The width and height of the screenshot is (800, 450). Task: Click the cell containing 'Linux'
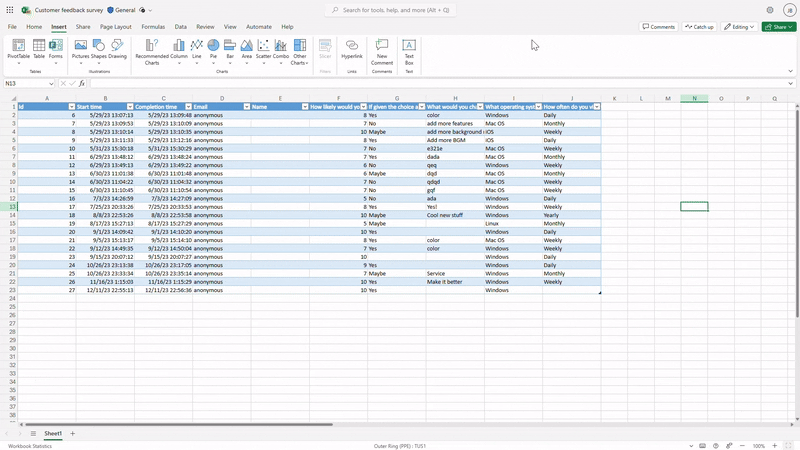(x=513, y=223)
